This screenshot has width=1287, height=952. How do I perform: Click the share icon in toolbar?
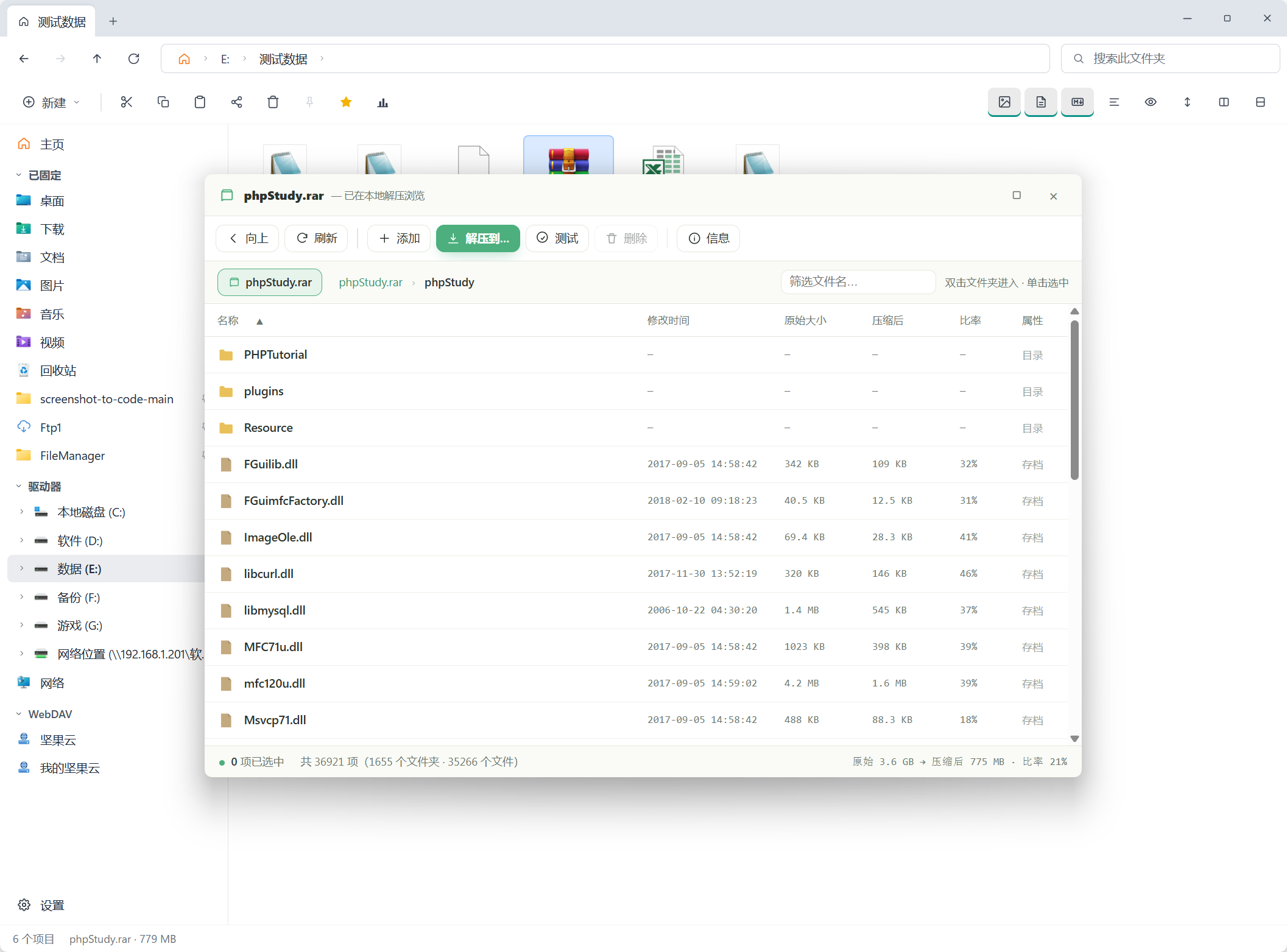click(x=236, y=102)
